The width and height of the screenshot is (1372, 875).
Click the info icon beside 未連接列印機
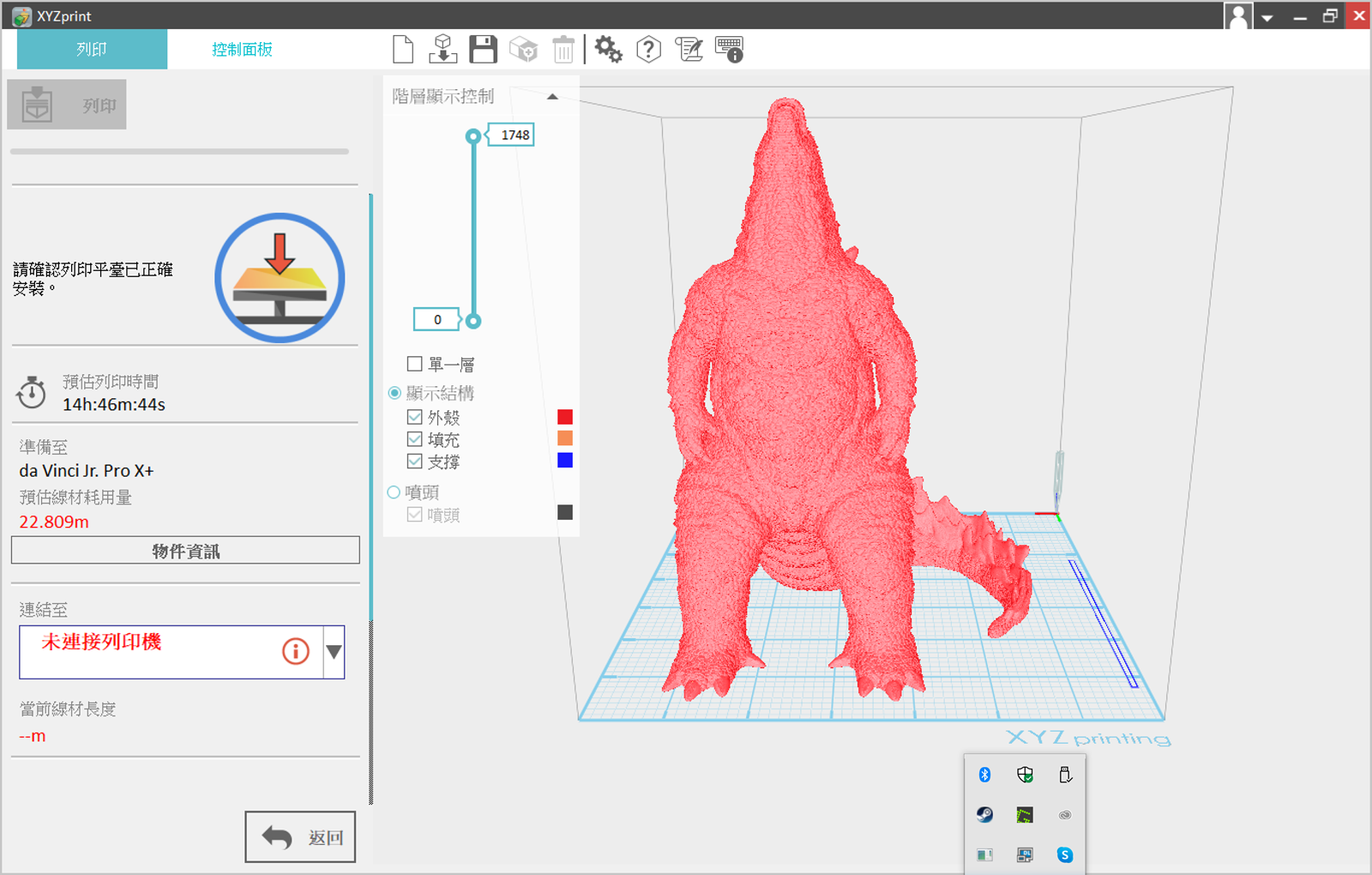(296, 651)
